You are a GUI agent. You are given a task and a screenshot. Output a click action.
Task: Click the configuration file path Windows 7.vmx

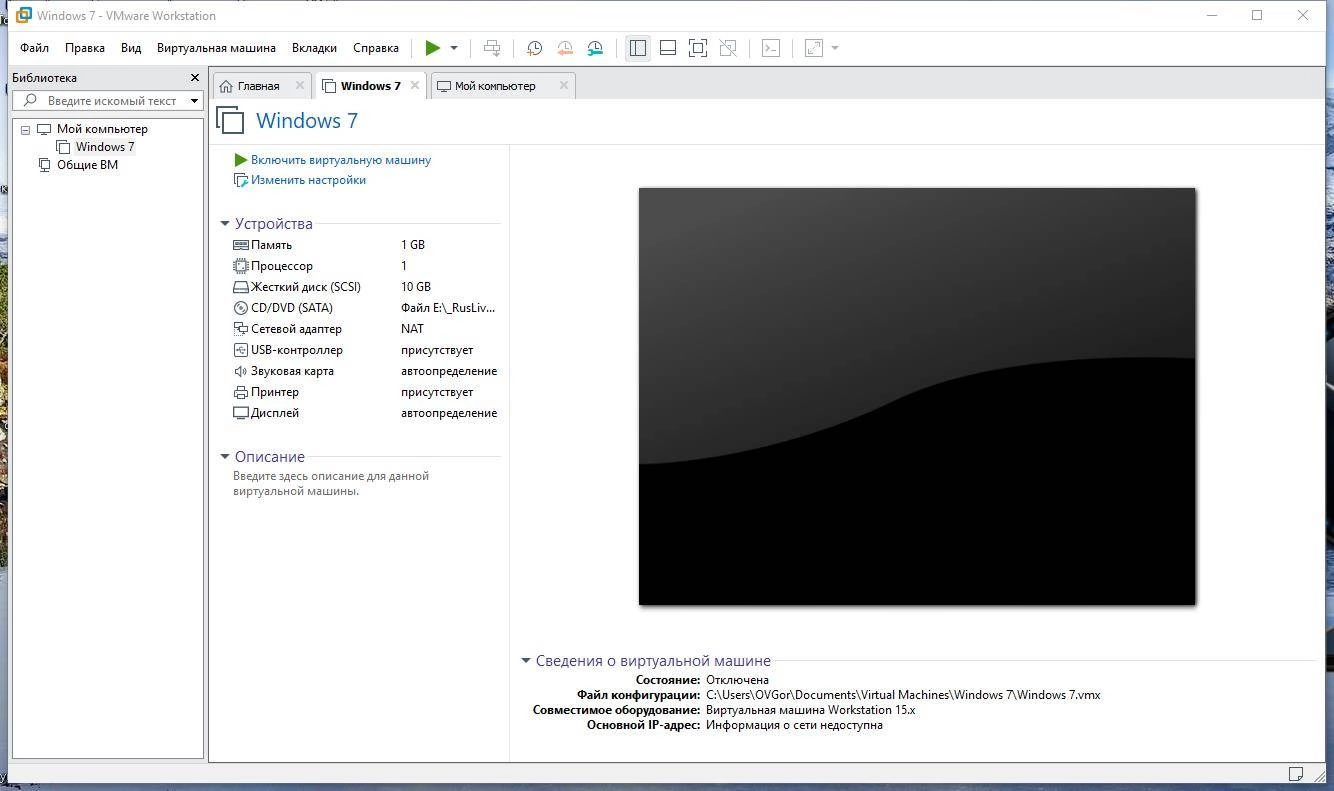(903, 695)
